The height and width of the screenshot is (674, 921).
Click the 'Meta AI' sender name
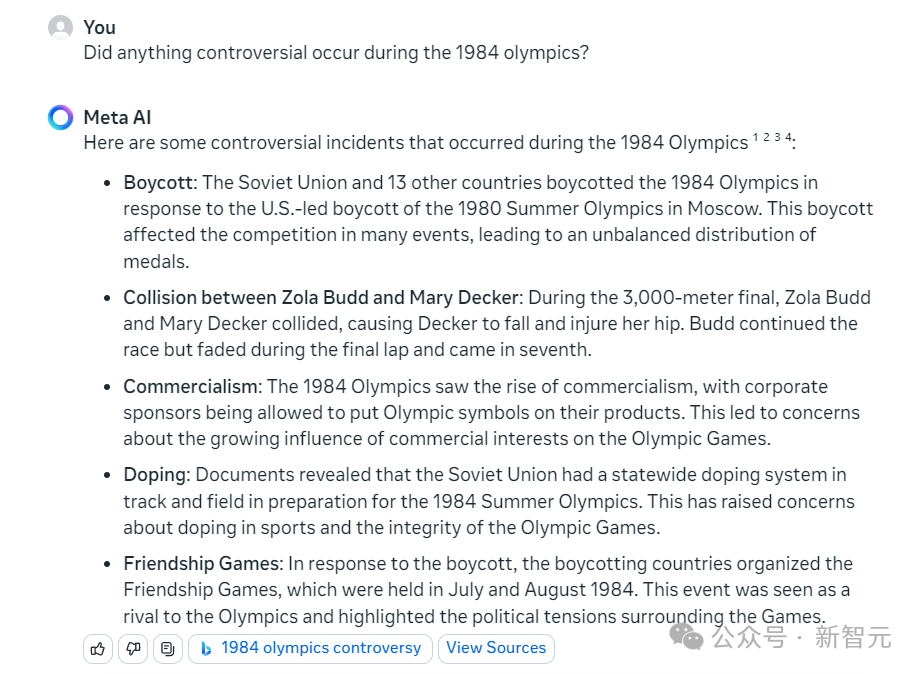[117, 118]
